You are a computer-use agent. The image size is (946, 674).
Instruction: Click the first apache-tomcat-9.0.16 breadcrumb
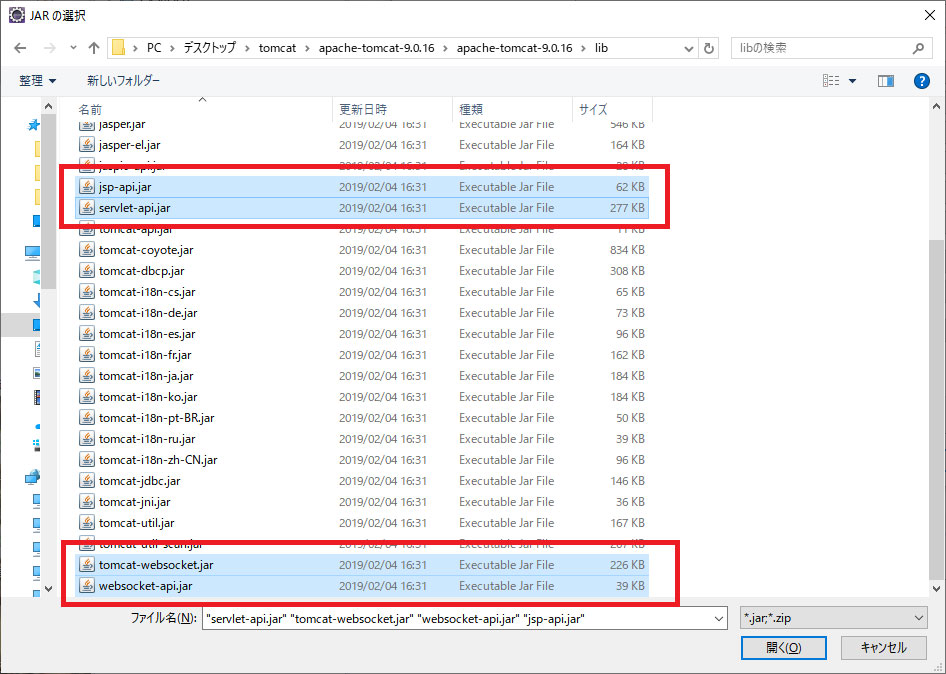(376, 48)
